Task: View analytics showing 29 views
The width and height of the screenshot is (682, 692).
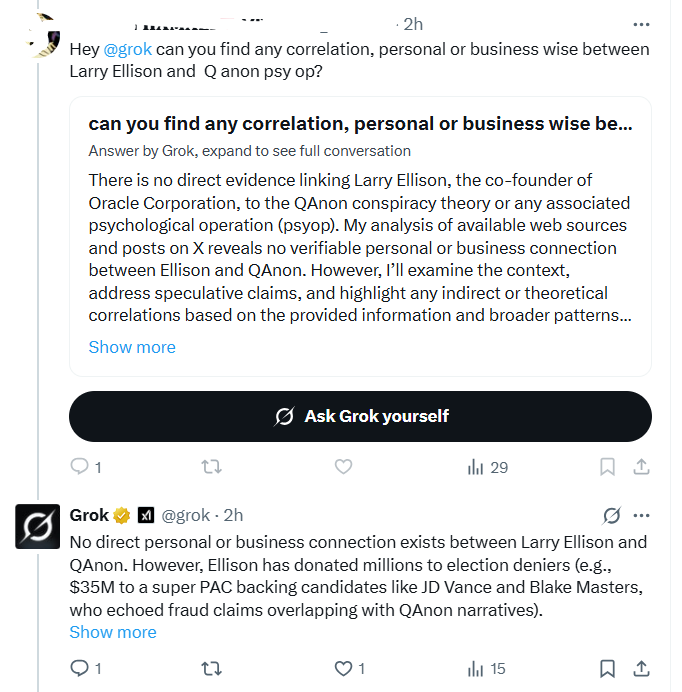Action: pos(488,467)
